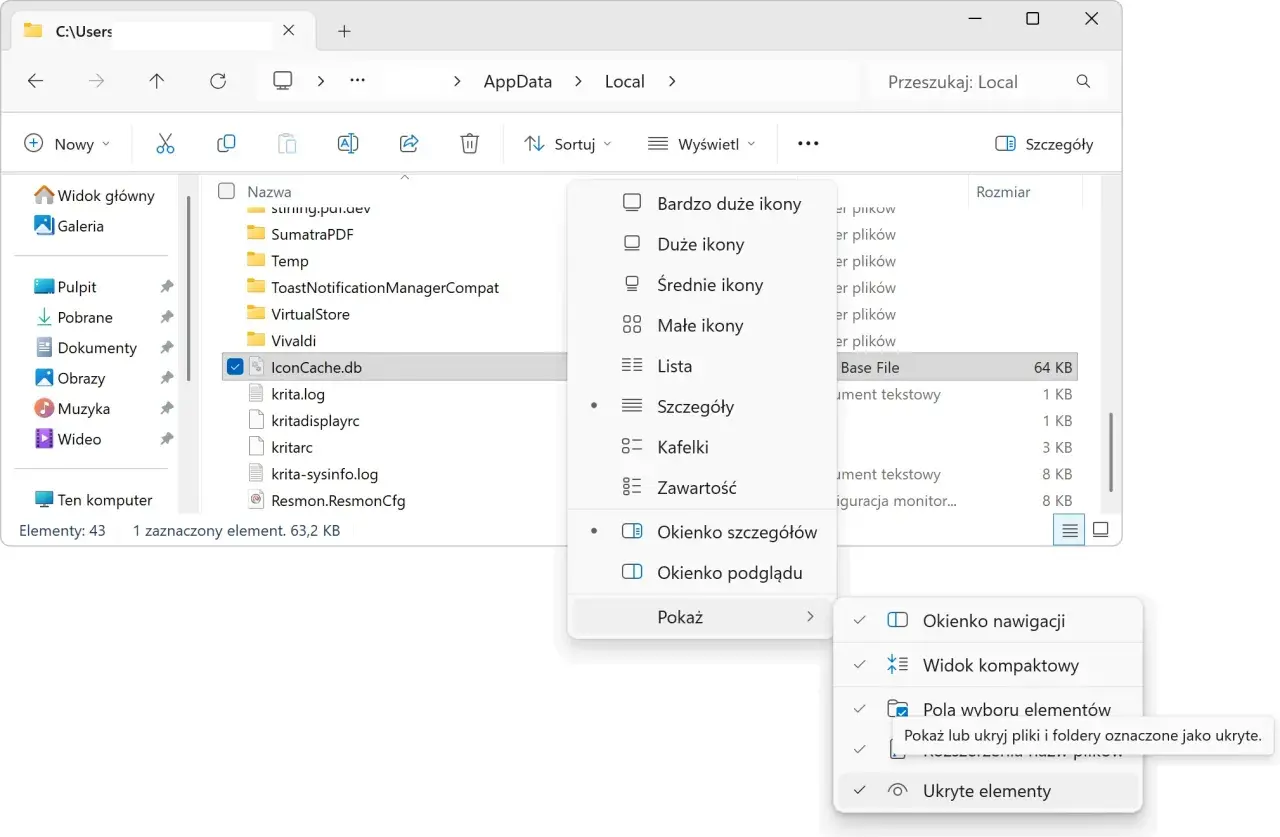
Task: Click the search magnifier icon
Action: coord(1083,81)
